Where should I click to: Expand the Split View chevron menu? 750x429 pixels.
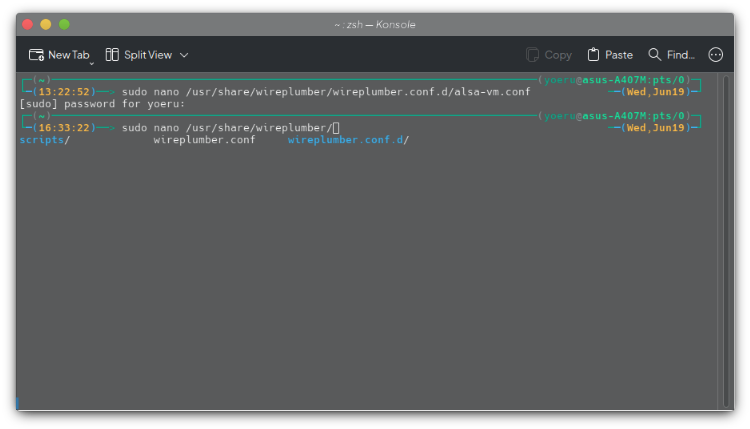point(184,55)
